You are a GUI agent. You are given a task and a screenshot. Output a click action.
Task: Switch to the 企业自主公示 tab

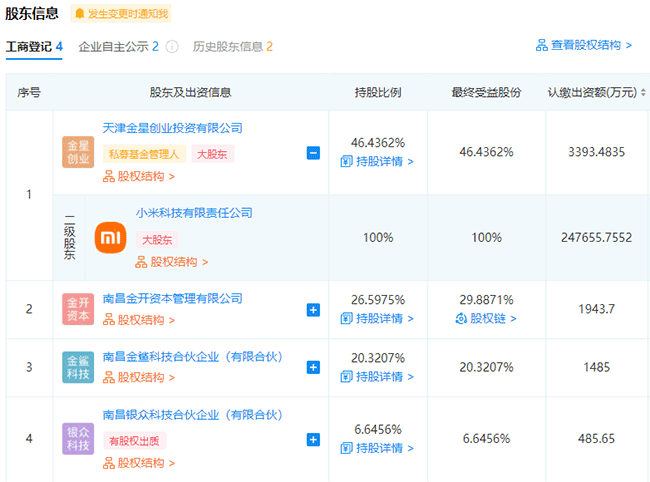click(x=119, y=47)
